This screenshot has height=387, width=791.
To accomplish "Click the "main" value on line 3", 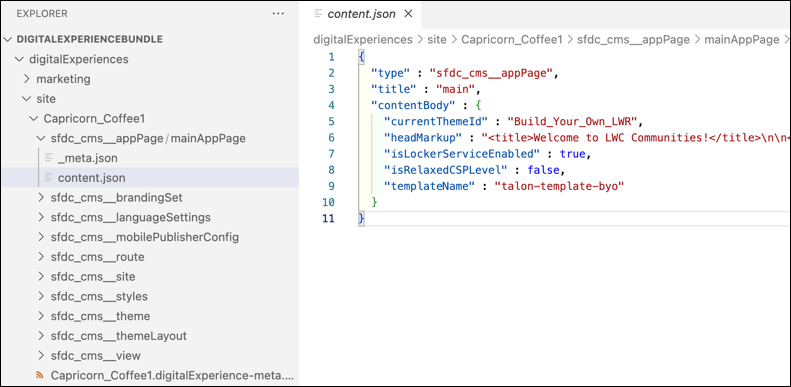I will point(457,89).
